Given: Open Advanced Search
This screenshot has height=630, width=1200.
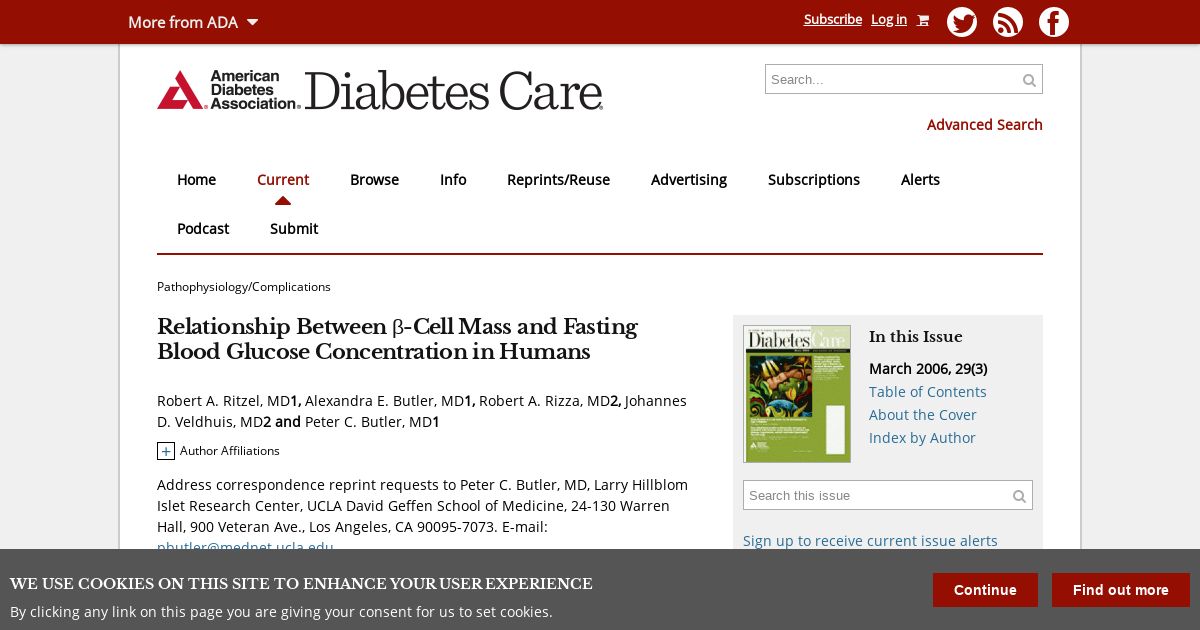Looking at the screenshot, I should 984,125.
